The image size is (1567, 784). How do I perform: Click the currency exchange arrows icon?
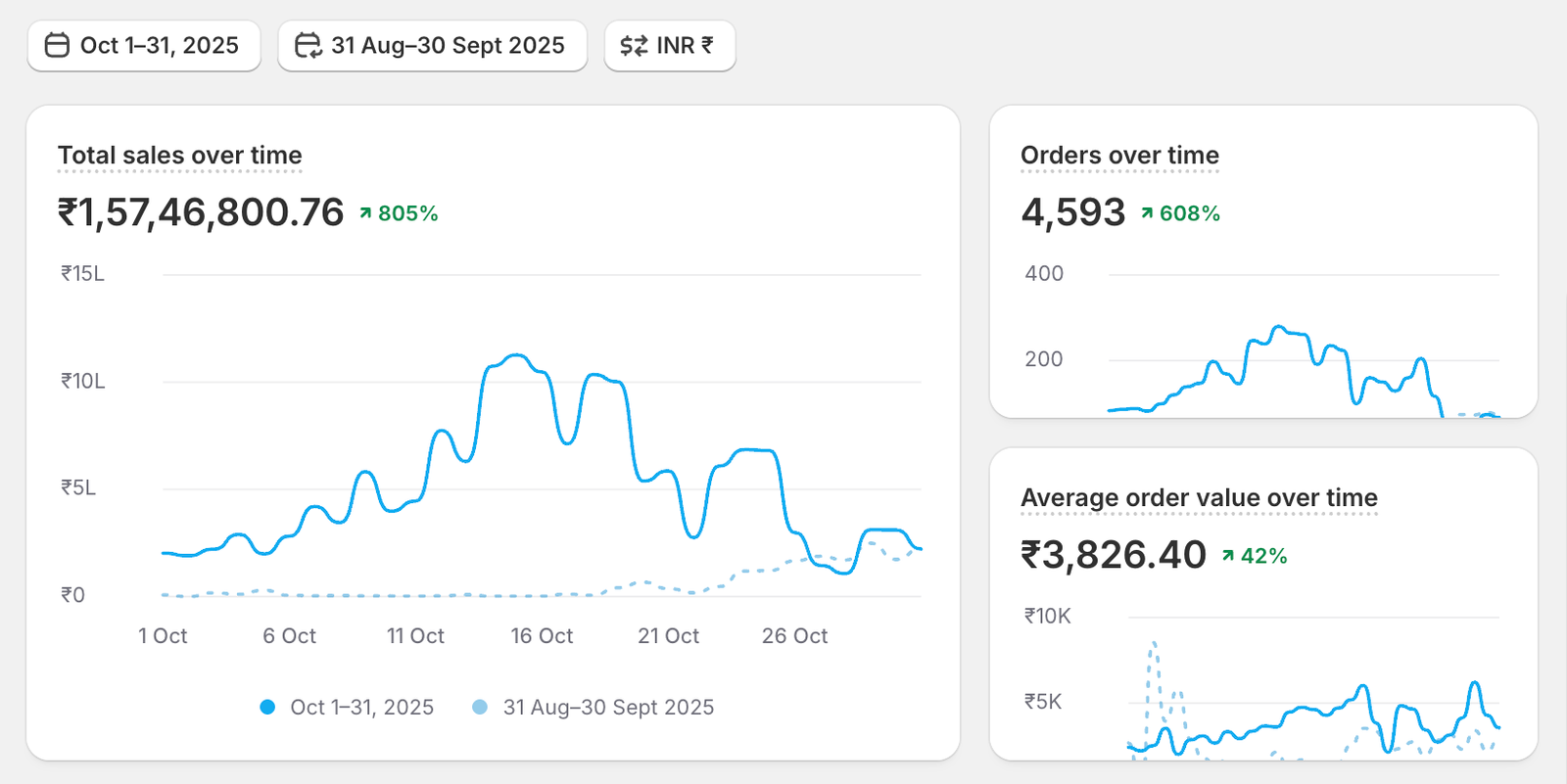(x=634, y=46)
